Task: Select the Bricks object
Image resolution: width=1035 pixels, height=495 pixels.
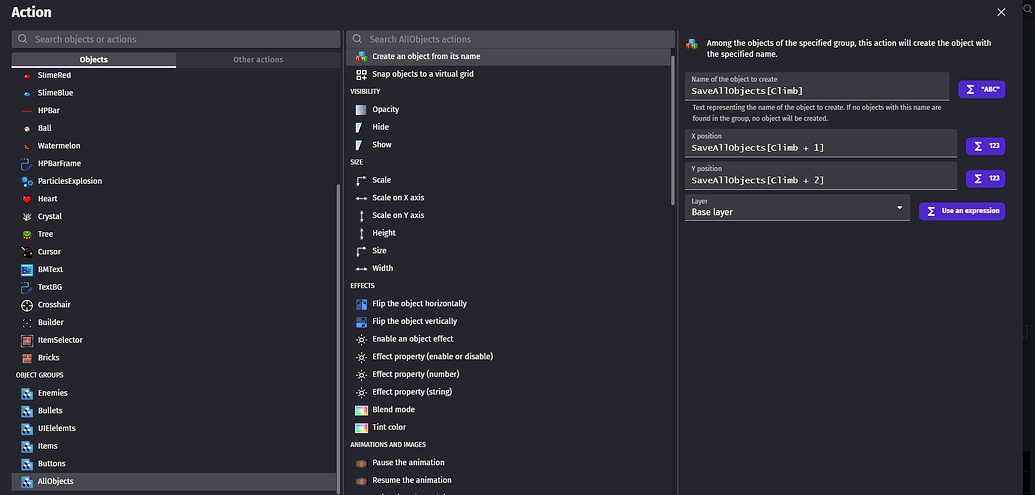Action: pos(48,357)
